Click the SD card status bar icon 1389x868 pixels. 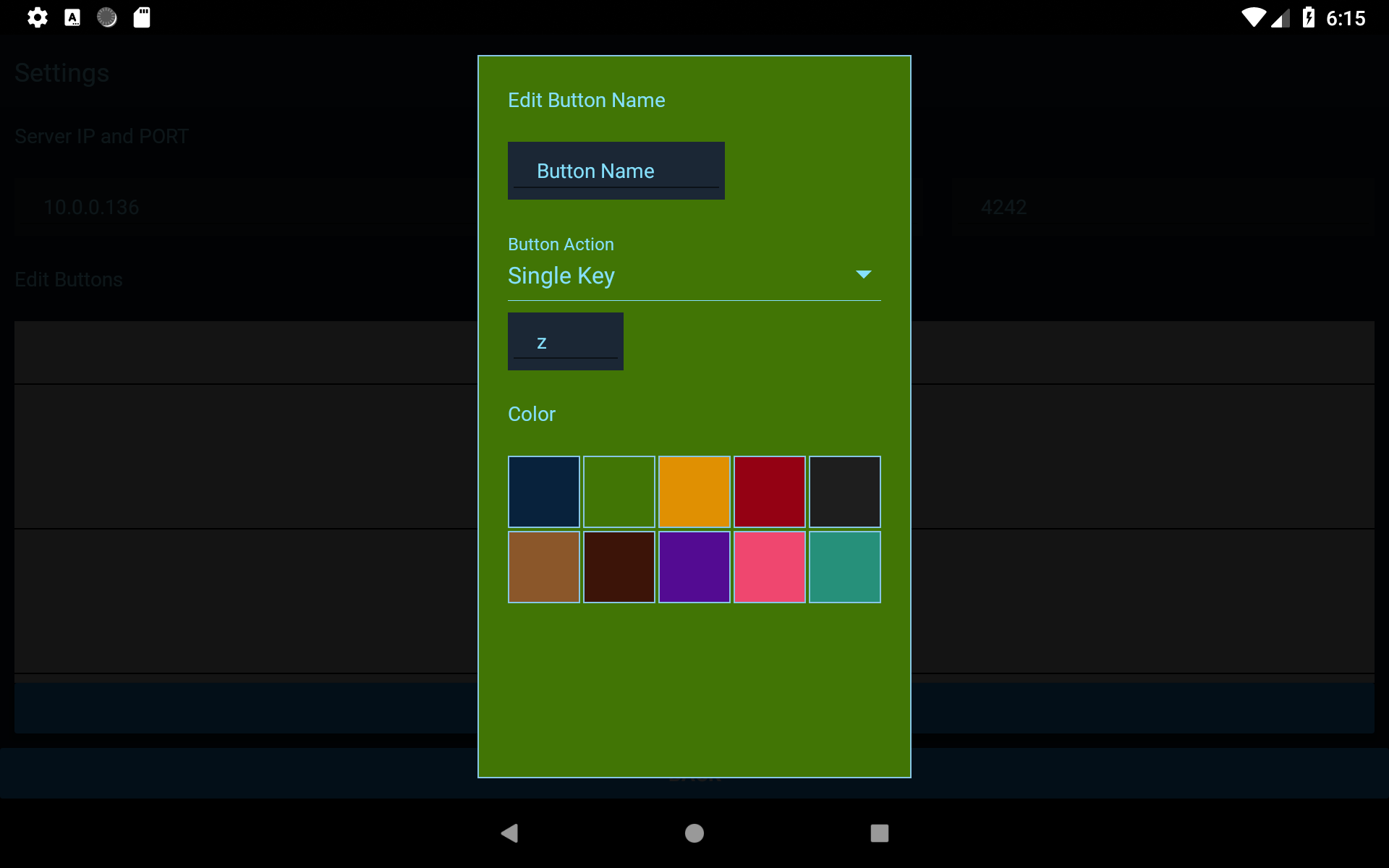(x=142, y=17)
